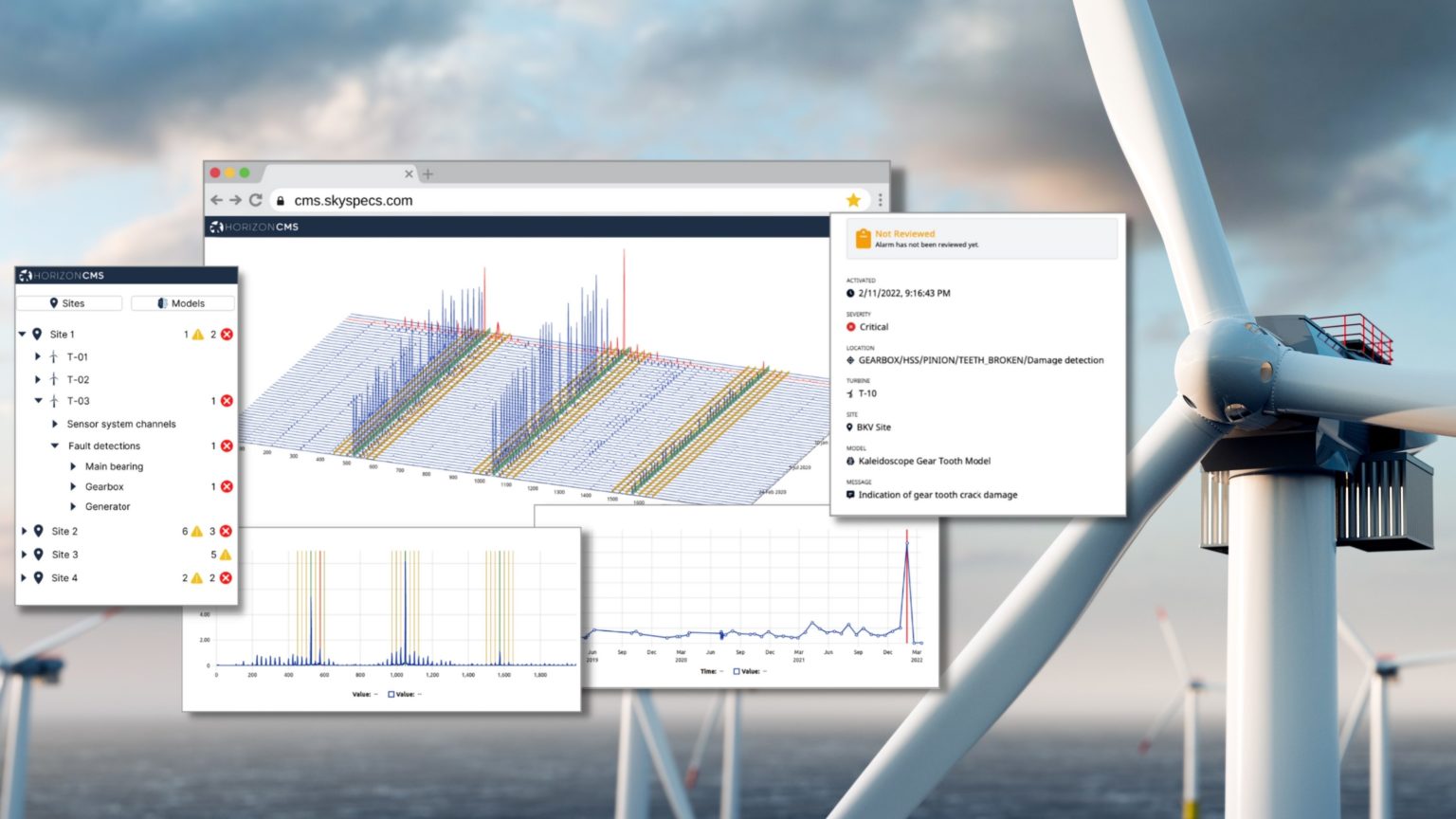This screenshot has height=819, width=1456.
Task: Select the Sites tab in the sidebar
Action: click(x=68, y=302)
